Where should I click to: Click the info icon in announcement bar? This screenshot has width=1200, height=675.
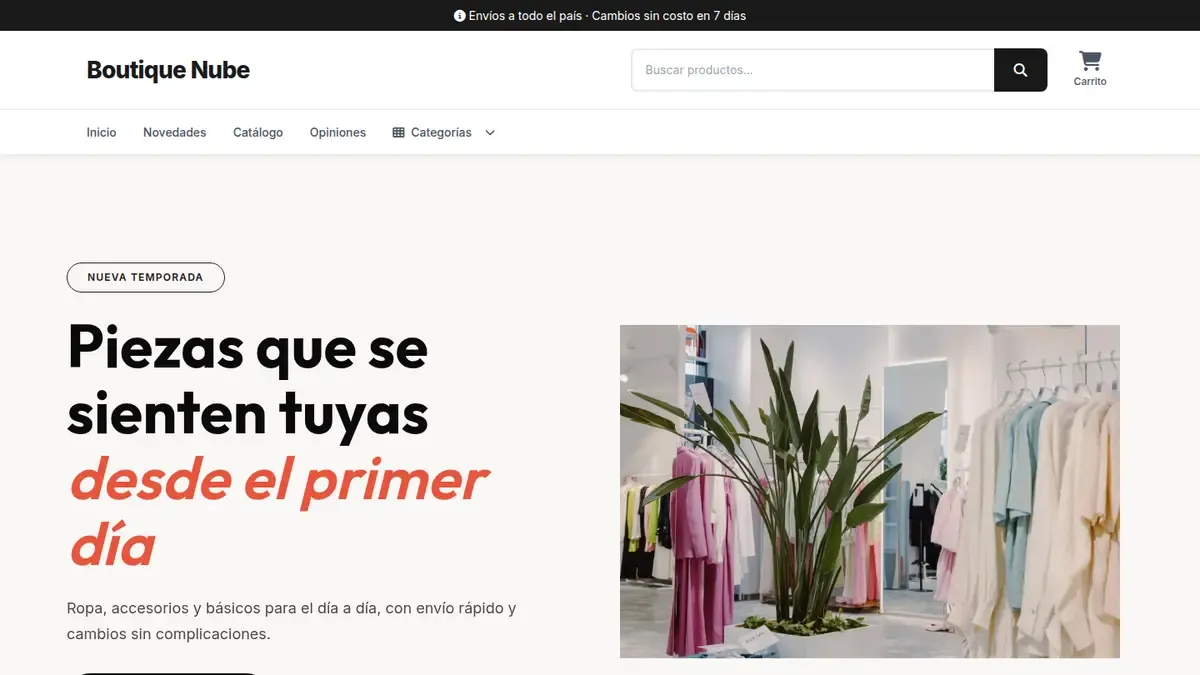coord(460,16)
